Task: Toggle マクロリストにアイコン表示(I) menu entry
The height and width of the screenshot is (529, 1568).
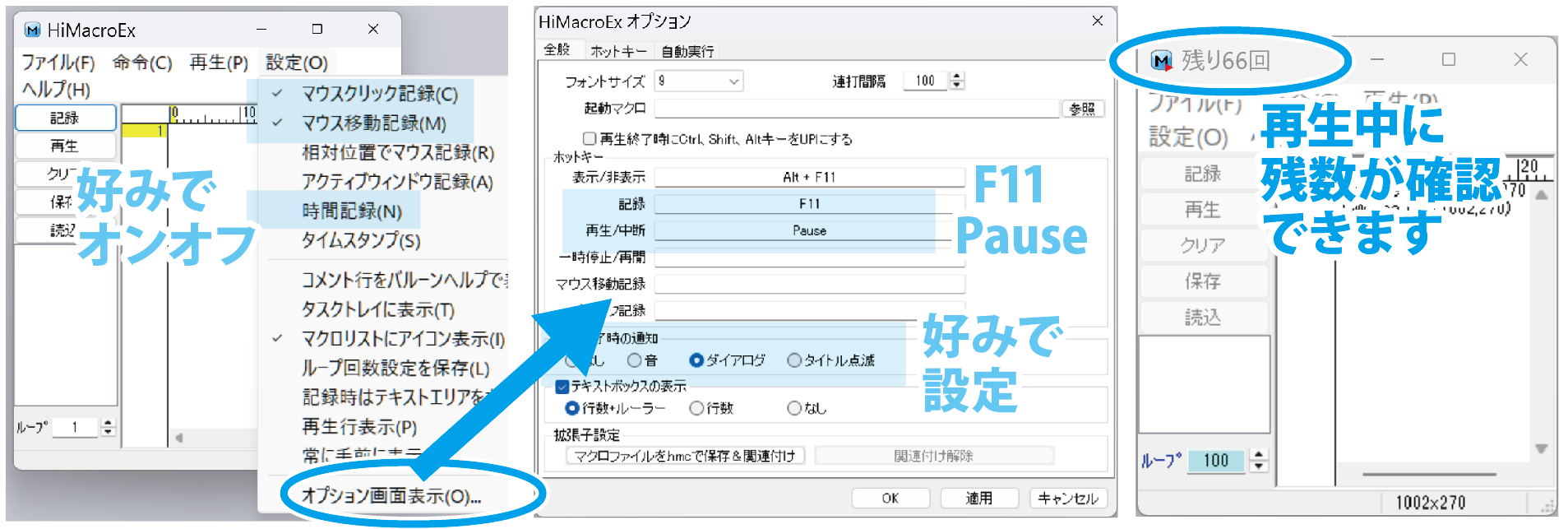Action: click(x=403, y=339)
